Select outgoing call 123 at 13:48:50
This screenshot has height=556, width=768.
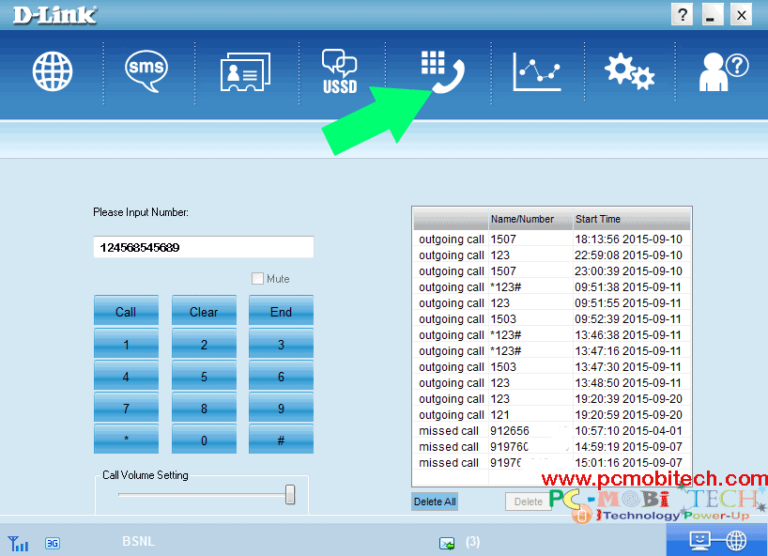[x=552, y=383]
